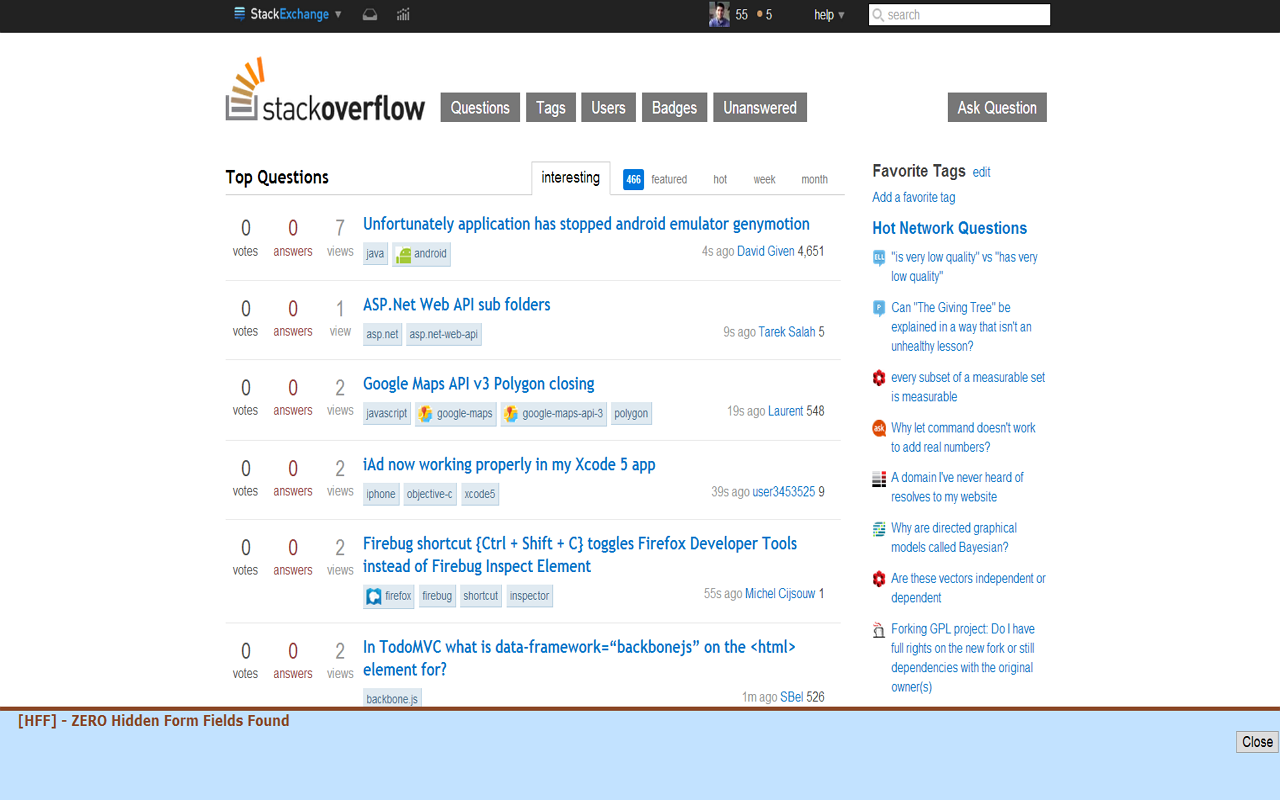The width and height of the screenshot is (1280, 800).
Task: Open SBel's user profile
Action: click(792, 697)
